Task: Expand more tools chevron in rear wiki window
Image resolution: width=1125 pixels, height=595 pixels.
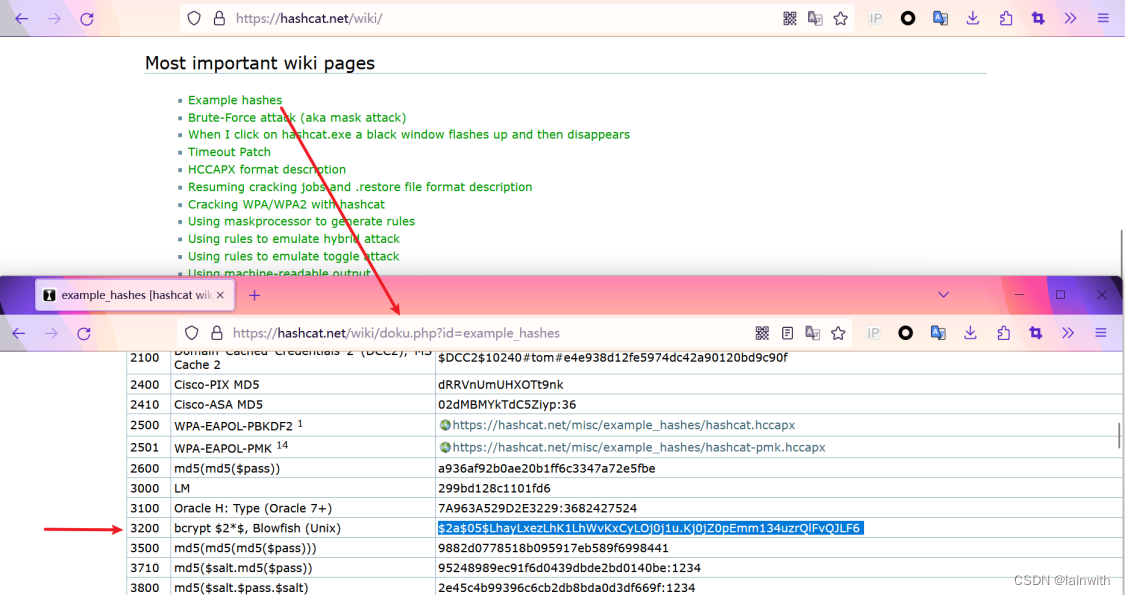Action: [x=1070, y=19]
